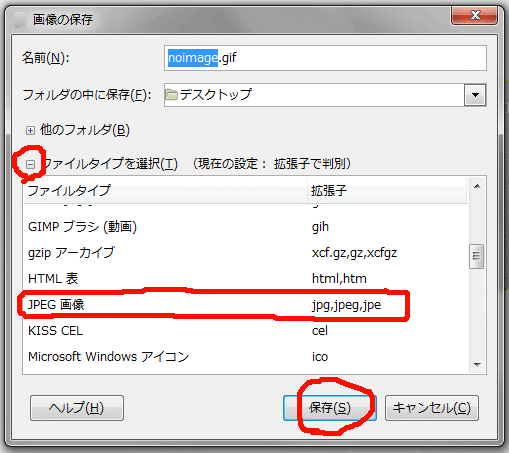Click the ico extension cell
The image size is (509, 453).
click(320, 357)
